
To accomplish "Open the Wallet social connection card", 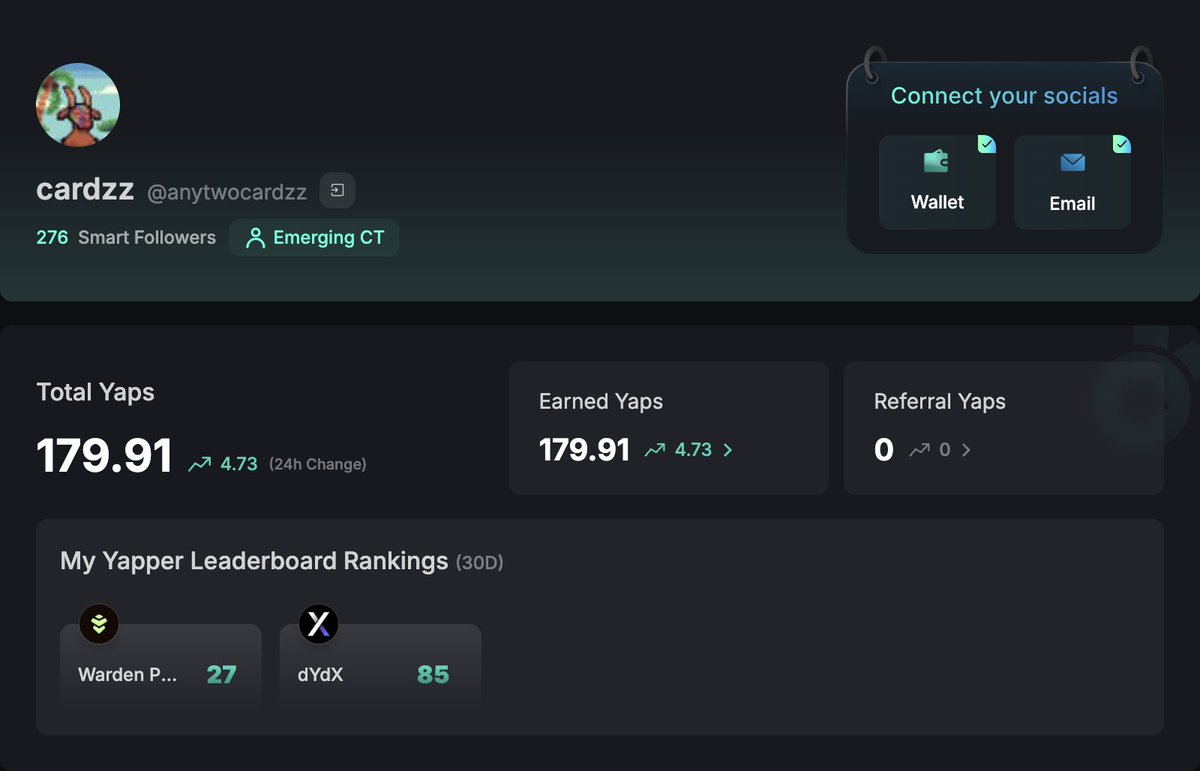I will coord(937,182).
